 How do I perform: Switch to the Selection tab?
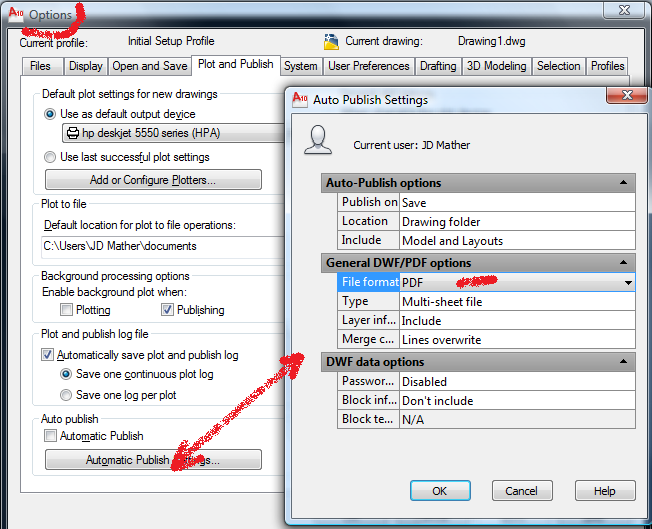point(558,66)
